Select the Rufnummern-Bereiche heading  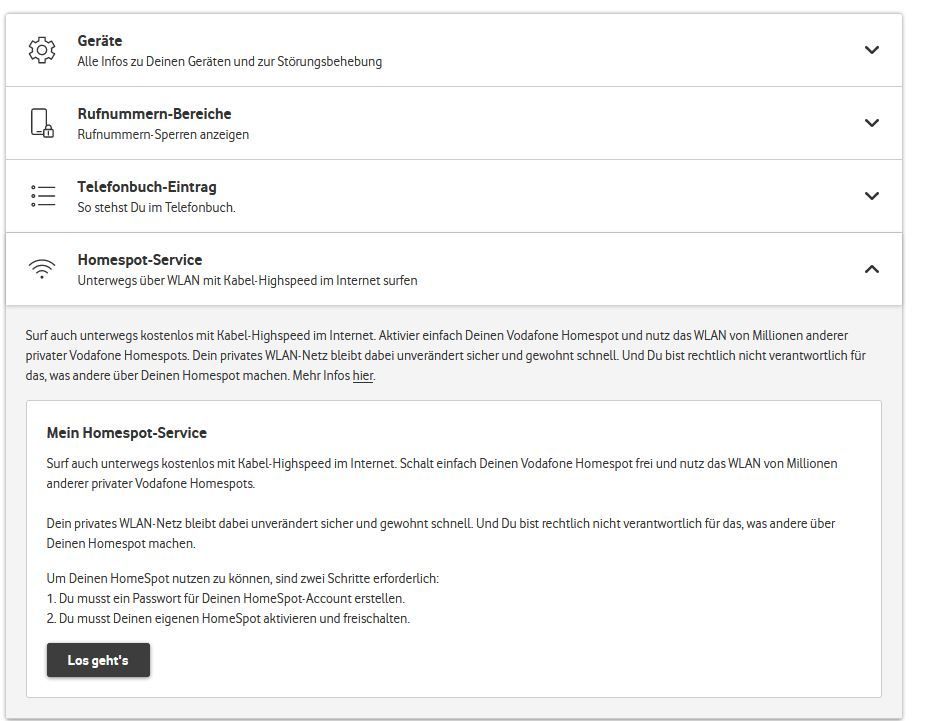(x=154, y=114)
